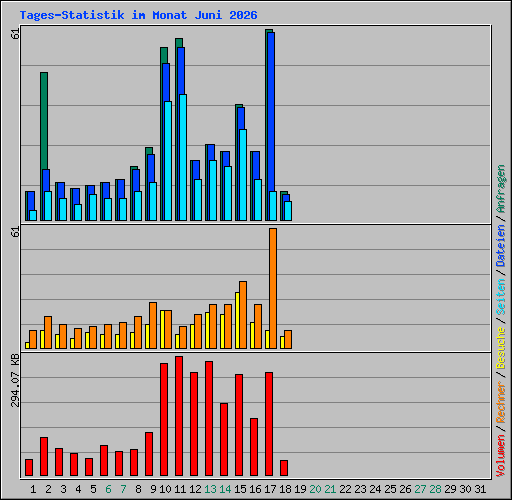Select the 'Dateien' legend label
The width and height of the screenshot is (512, 500).
501,246
